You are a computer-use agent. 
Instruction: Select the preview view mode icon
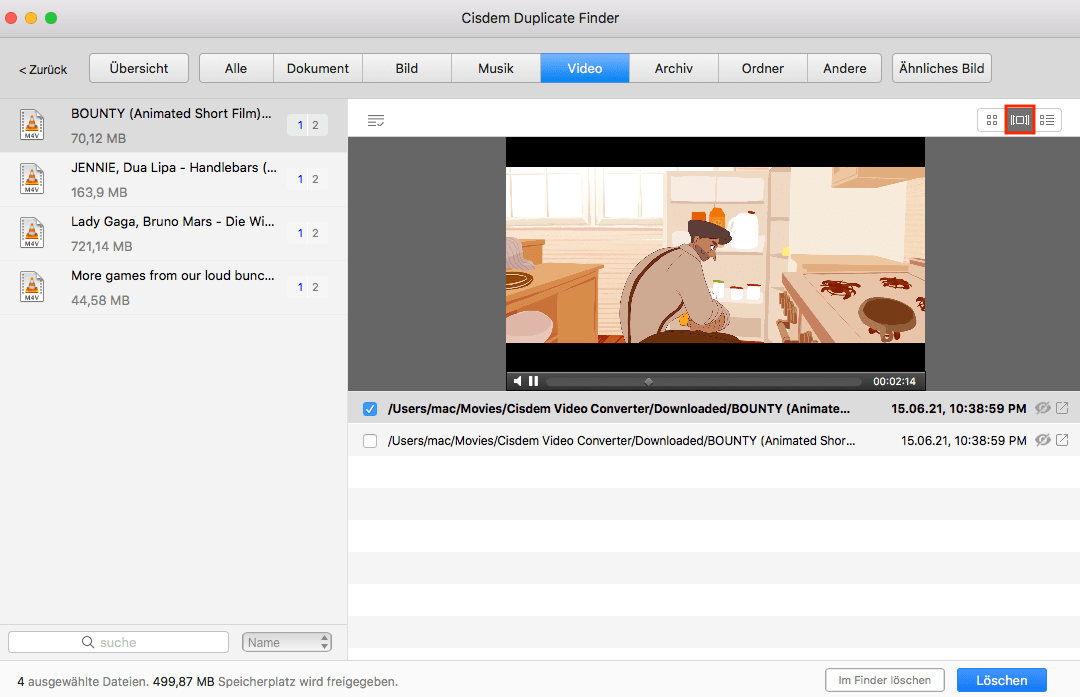[1019, 119]
